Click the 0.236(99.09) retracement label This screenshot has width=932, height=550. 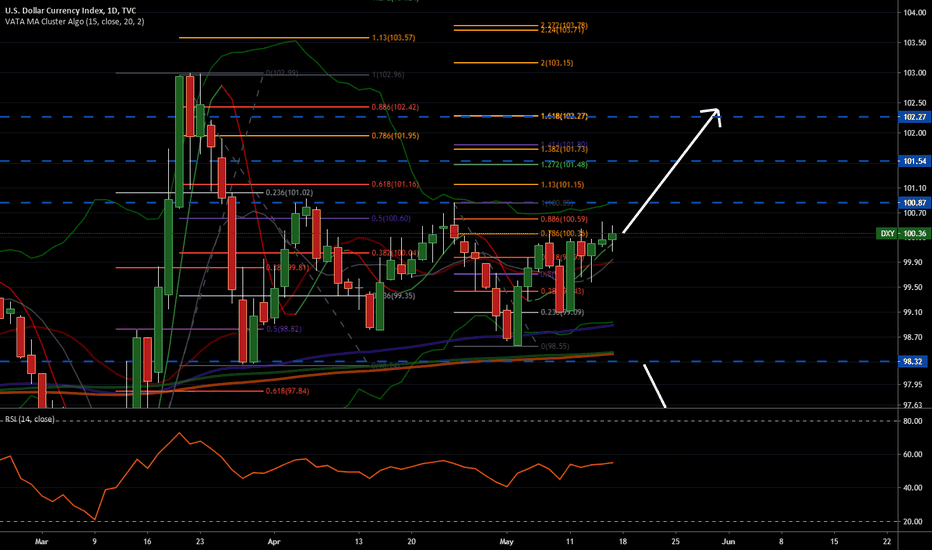point(562,312)
